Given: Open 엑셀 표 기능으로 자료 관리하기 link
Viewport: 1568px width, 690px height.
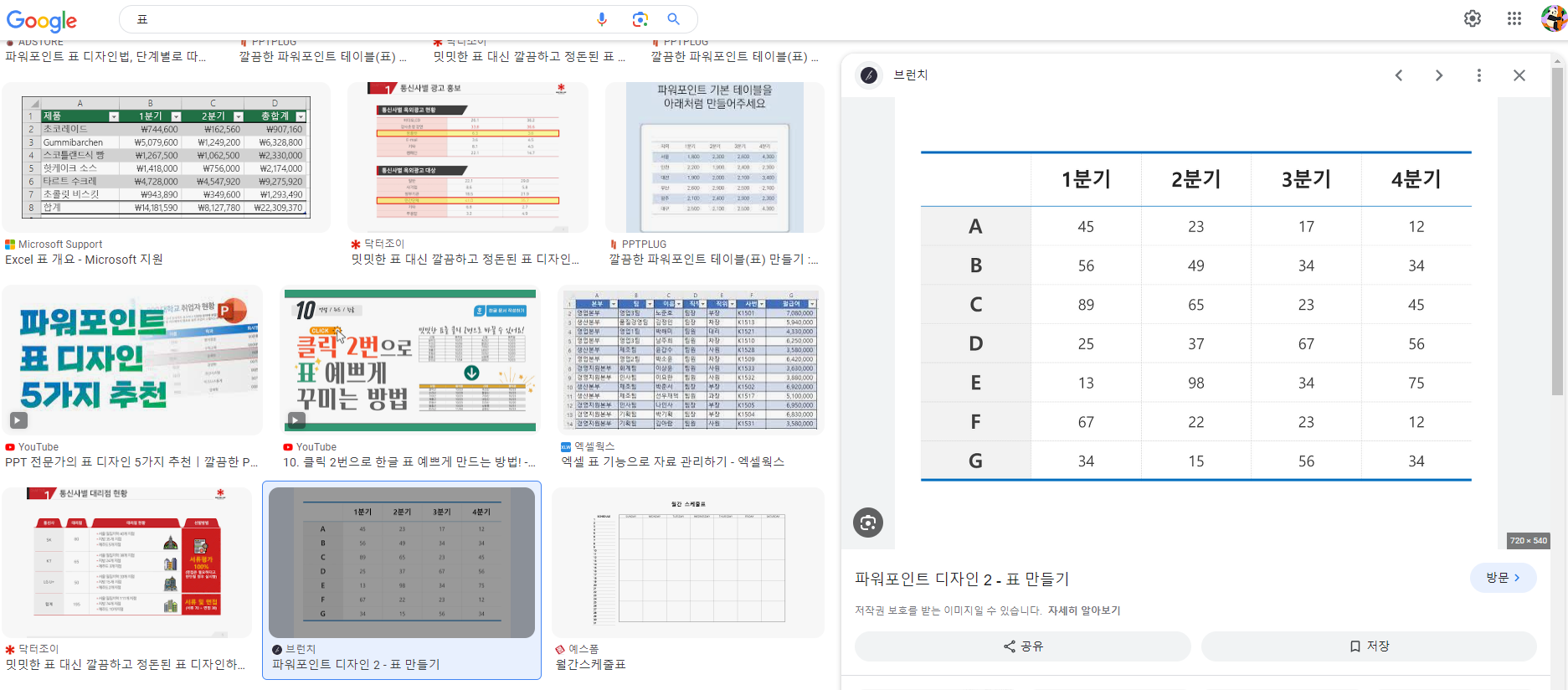Looking at the screenshot, I should click(x=672, y=462).
